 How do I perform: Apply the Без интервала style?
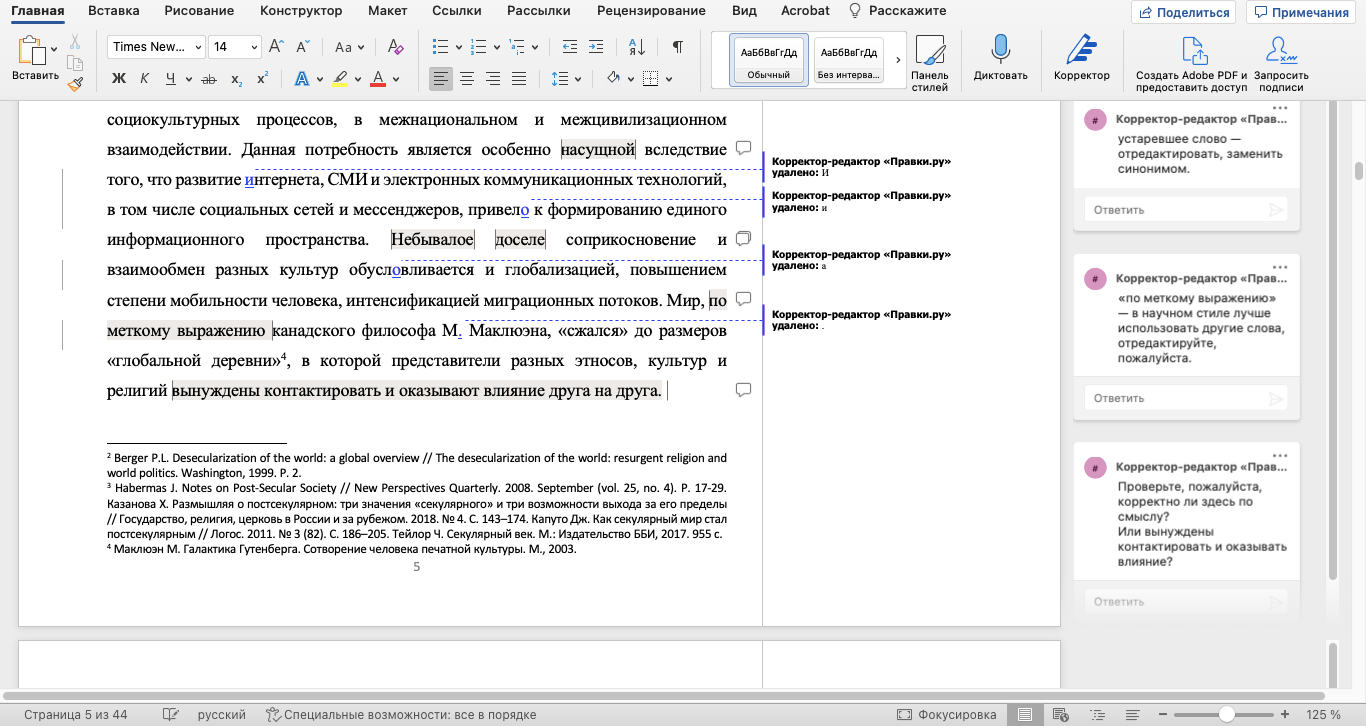point(849,60)
